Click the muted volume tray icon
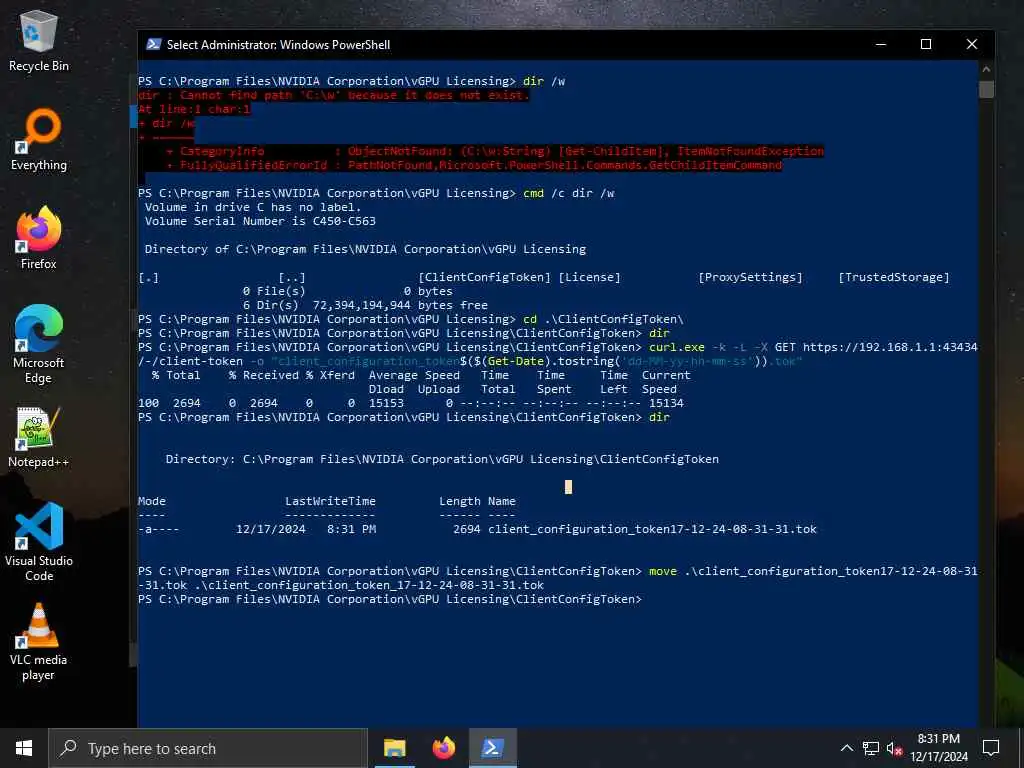The height and width of the screenshot is (768, 1024). [x=894, y=748]
